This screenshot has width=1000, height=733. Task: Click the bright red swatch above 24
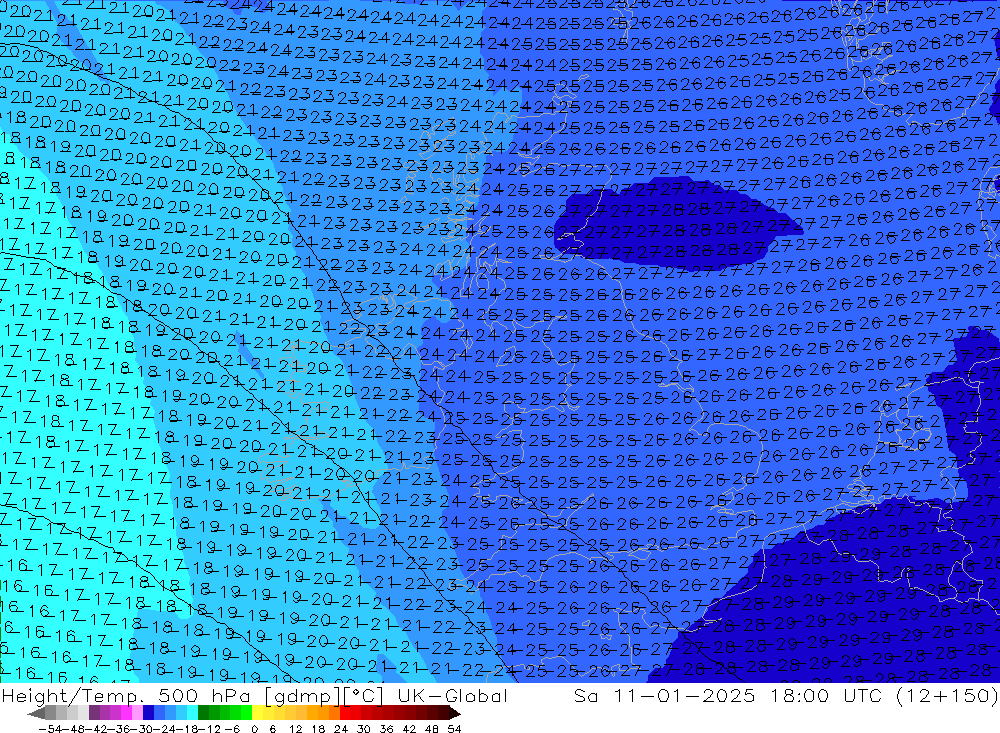tap(345, 713)
